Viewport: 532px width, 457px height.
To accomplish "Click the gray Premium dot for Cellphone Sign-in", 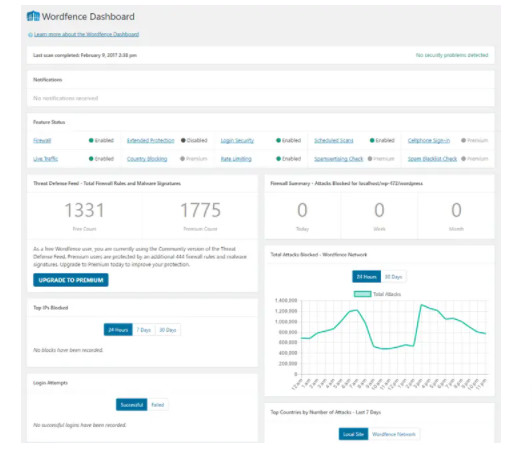I will coord(463,140).
